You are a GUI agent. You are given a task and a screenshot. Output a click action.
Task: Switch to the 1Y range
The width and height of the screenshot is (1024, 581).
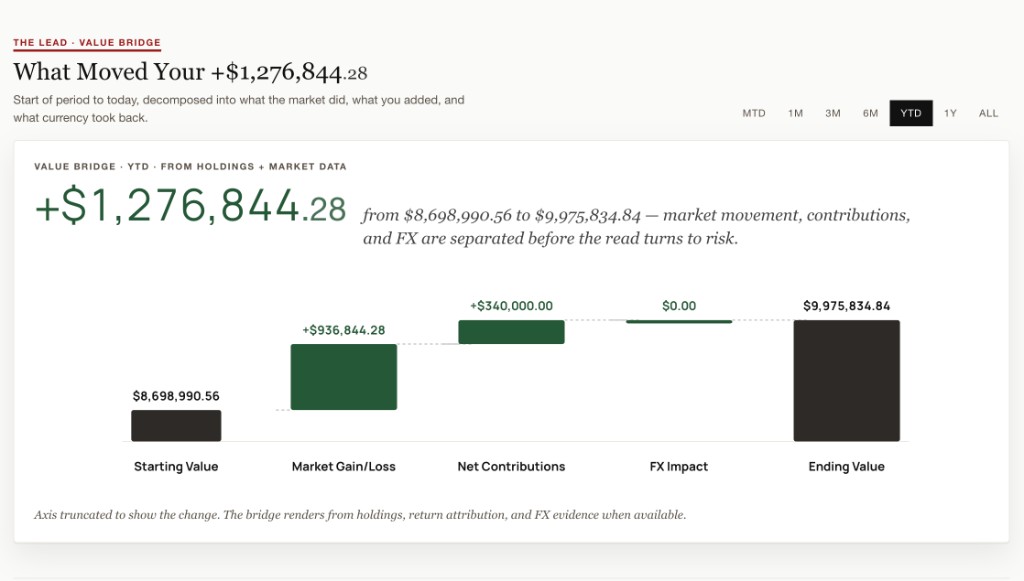coord(950,113)
